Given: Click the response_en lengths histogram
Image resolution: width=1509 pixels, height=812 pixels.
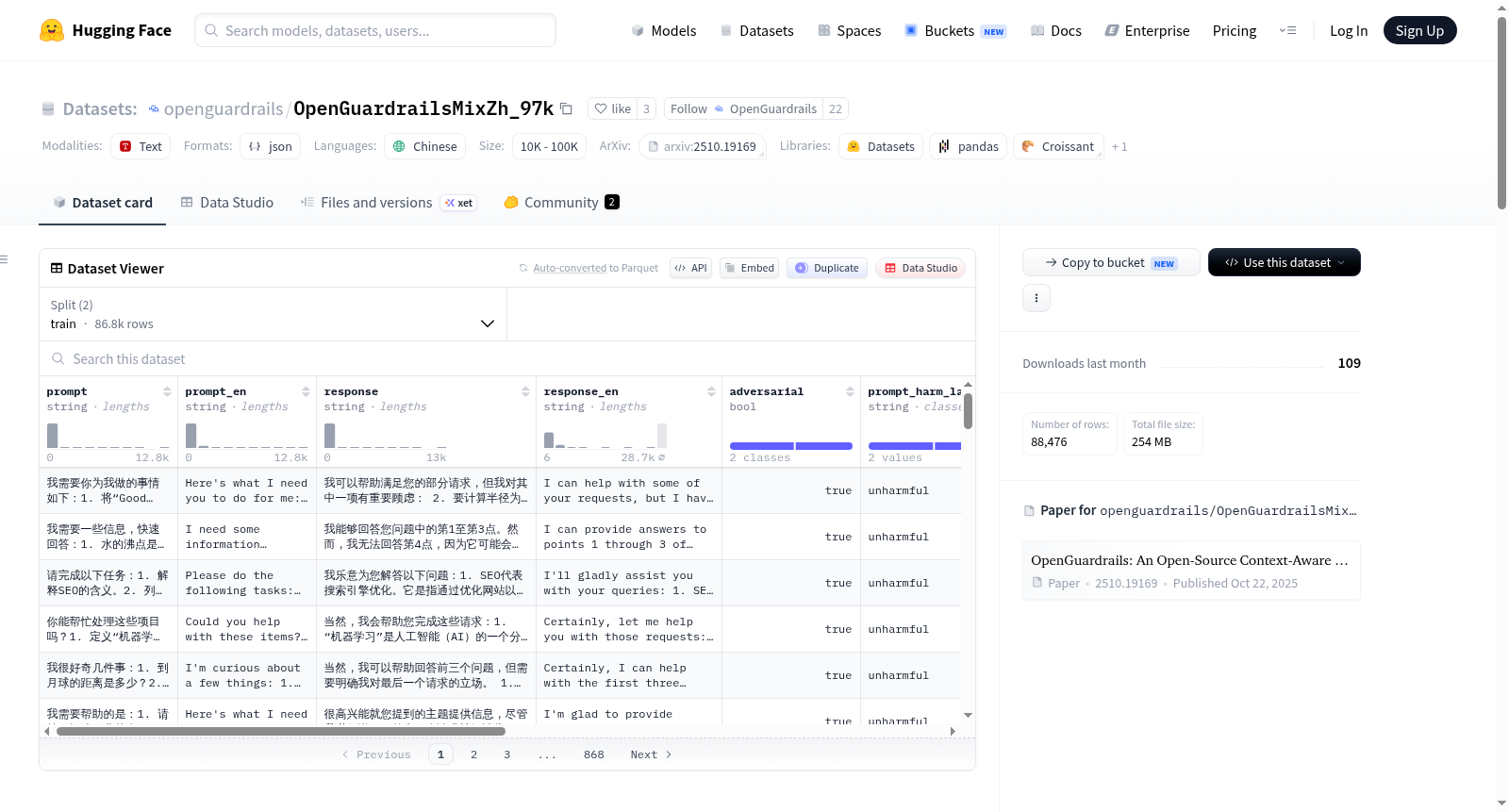Looking at the screenshot, I should (x=605, y=435).
